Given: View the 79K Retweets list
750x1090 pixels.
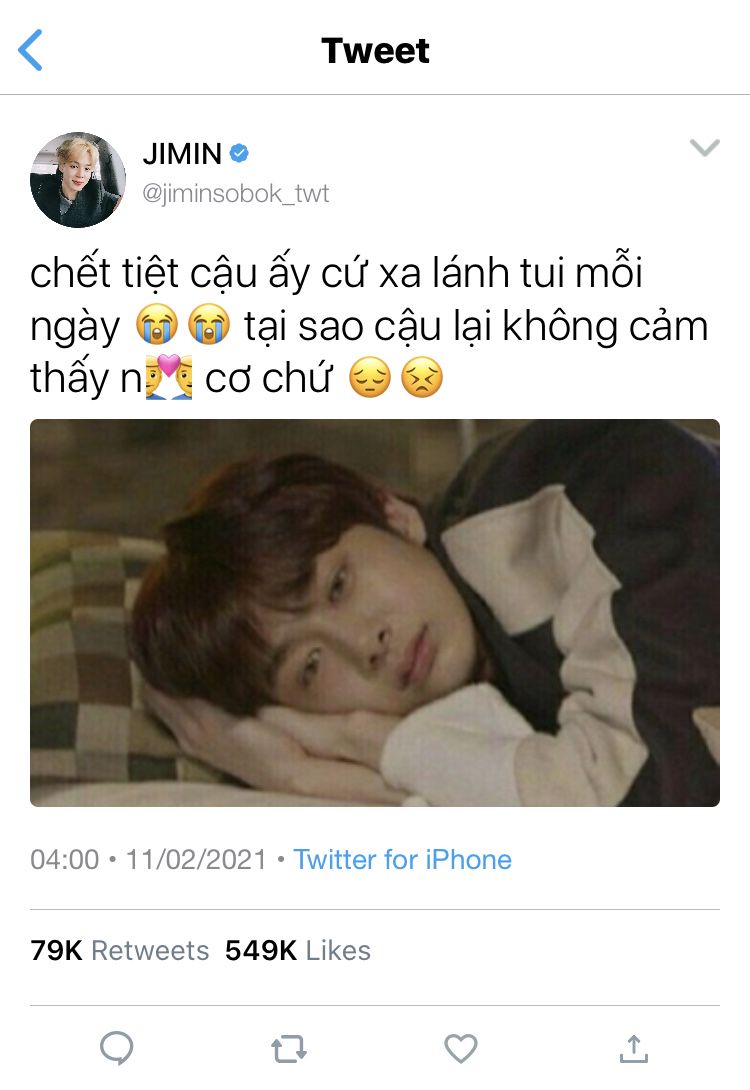Looking at the screenshot, I should pyautogui.click(x=120, y=950).
